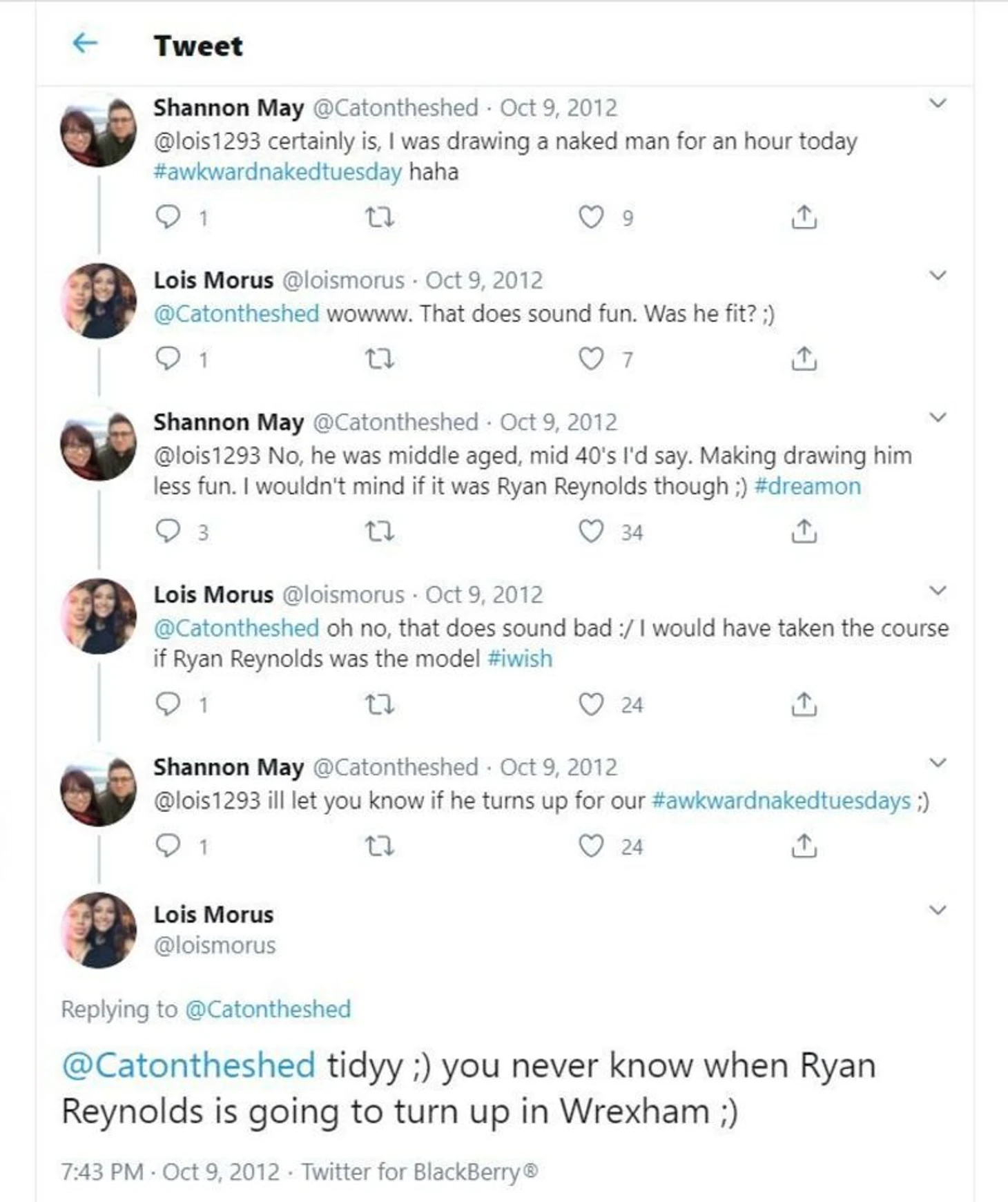Share Shannon's first tweet
Image resolution: width=1008 pixels, height=1202 pixels.
[x=804, y=217]
